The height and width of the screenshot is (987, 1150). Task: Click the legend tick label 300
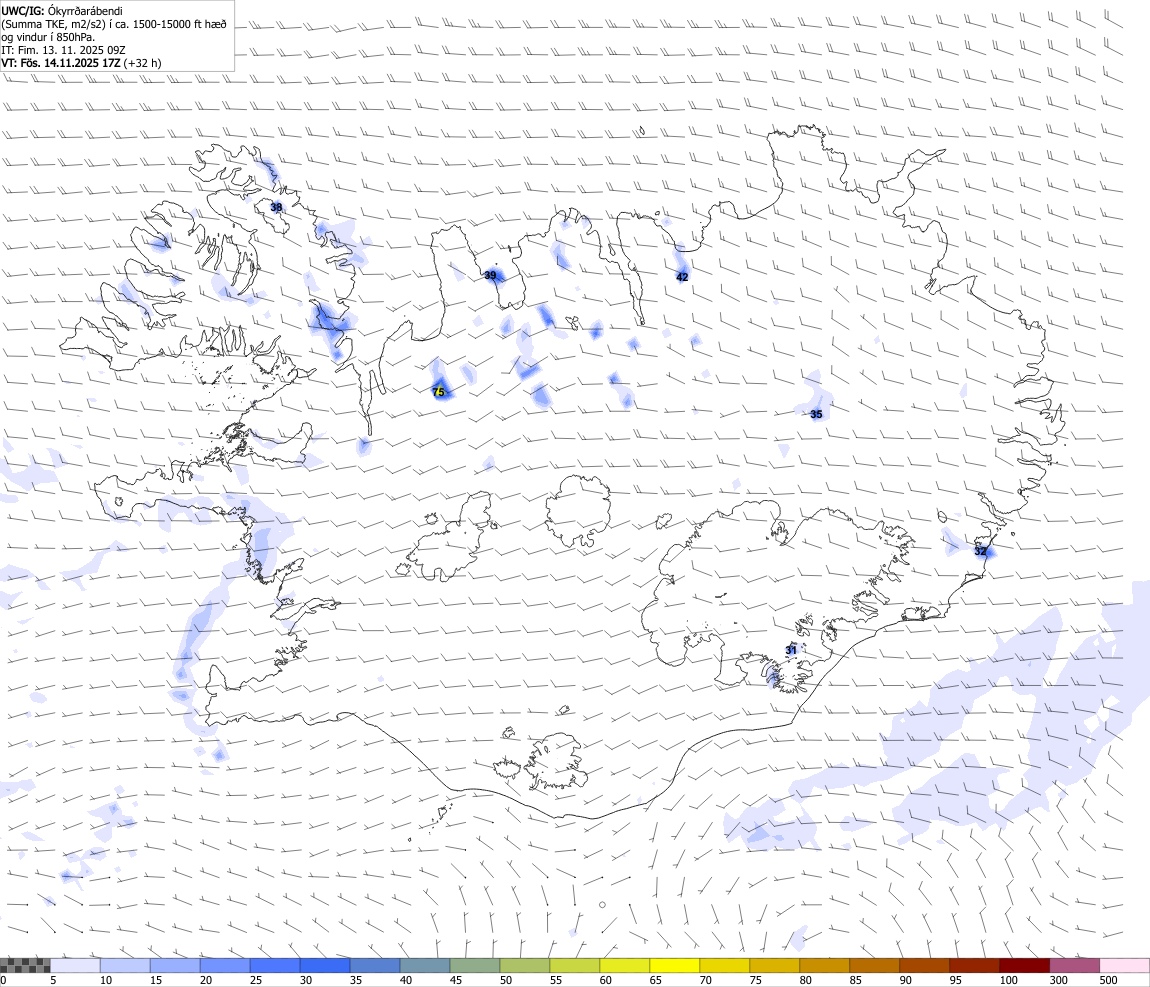click(x=1058, y=980)
